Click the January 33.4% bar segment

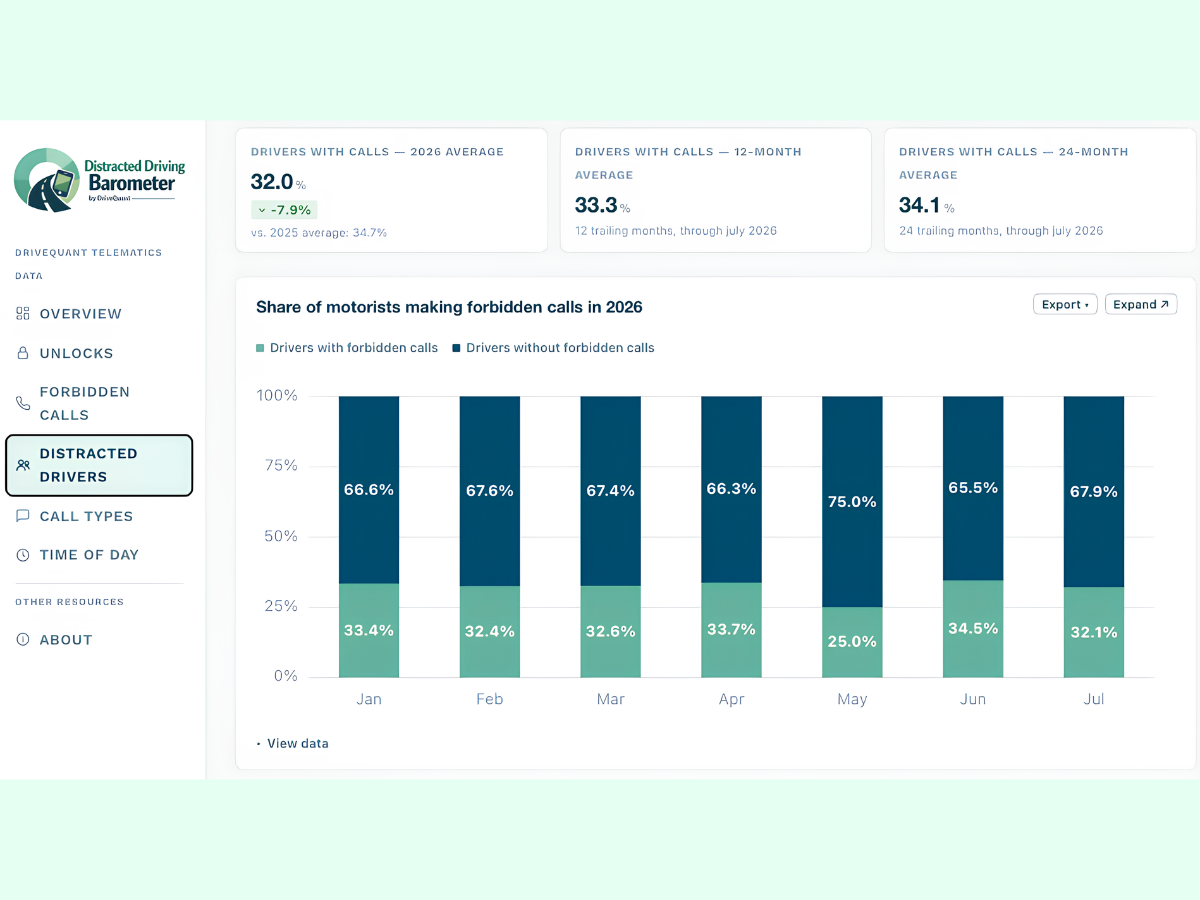(x=369, y=630)
